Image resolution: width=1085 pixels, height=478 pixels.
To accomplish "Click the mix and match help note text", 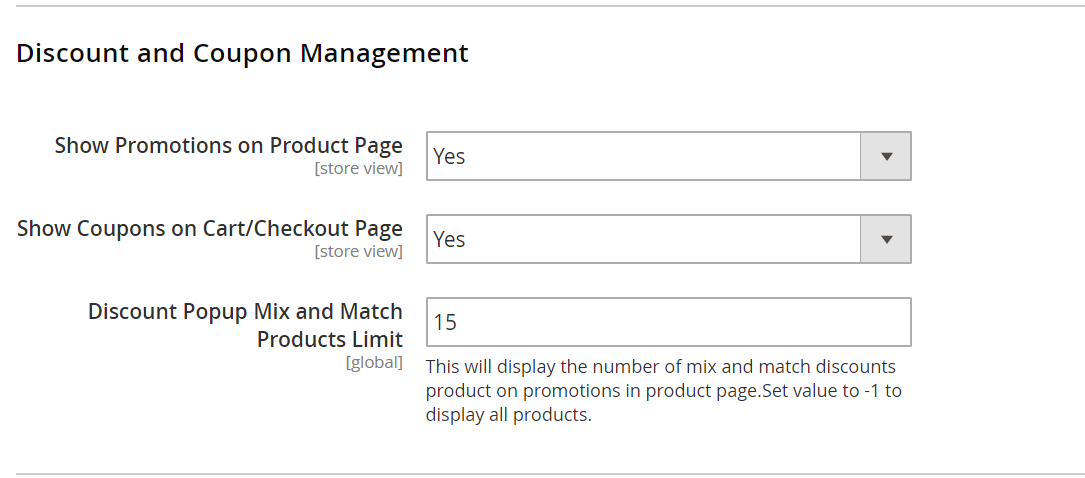I will (660, 367).
